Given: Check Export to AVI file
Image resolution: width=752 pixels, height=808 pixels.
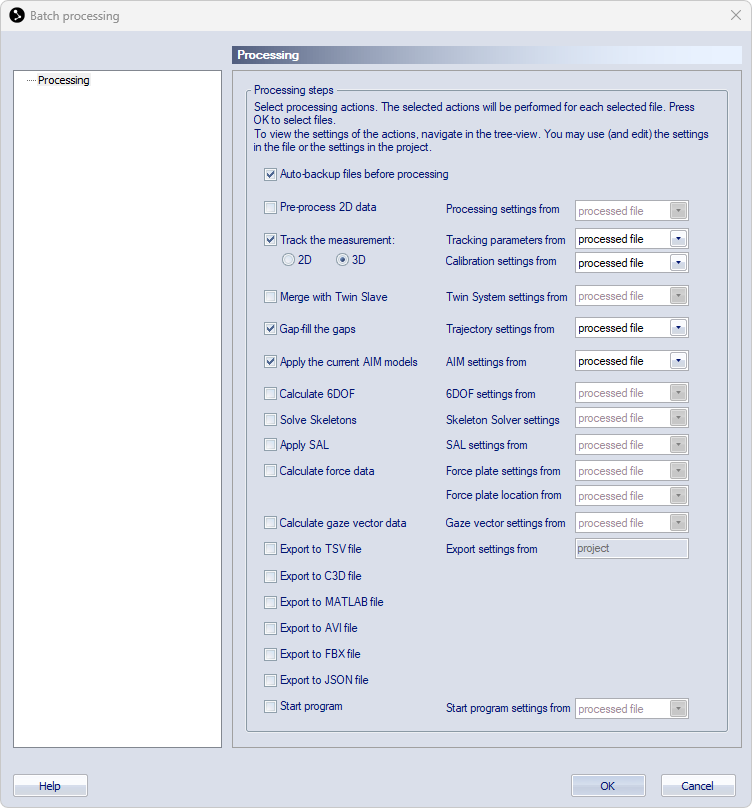Looking at the screenshot, I should point(270,628).
